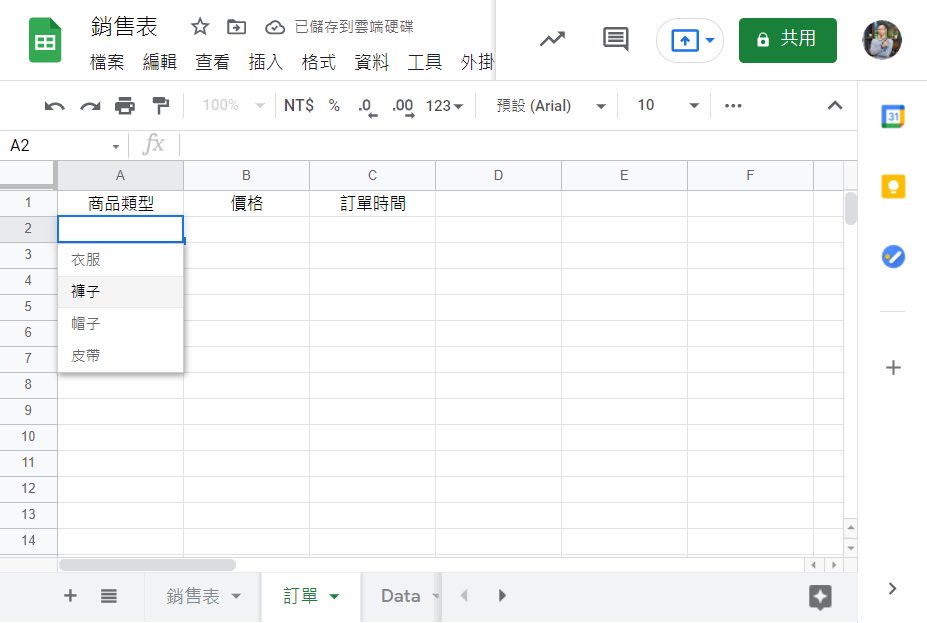Open Google Keep side panel icon
This screenshot has width=927, height=623.
(x=893, y=186)
